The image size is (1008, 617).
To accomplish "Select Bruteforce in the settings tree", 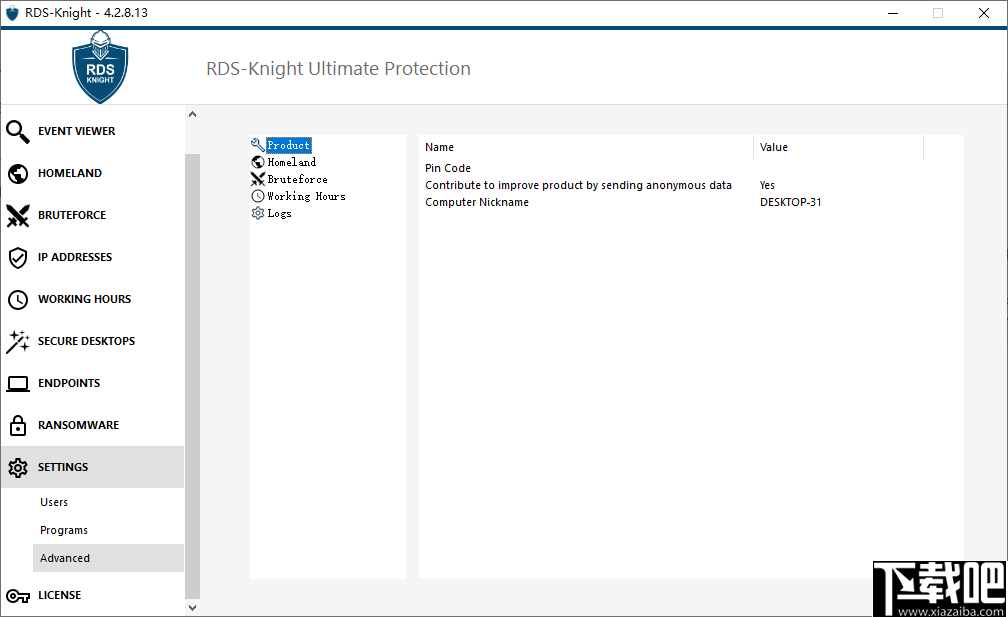I will click(297, 179).
